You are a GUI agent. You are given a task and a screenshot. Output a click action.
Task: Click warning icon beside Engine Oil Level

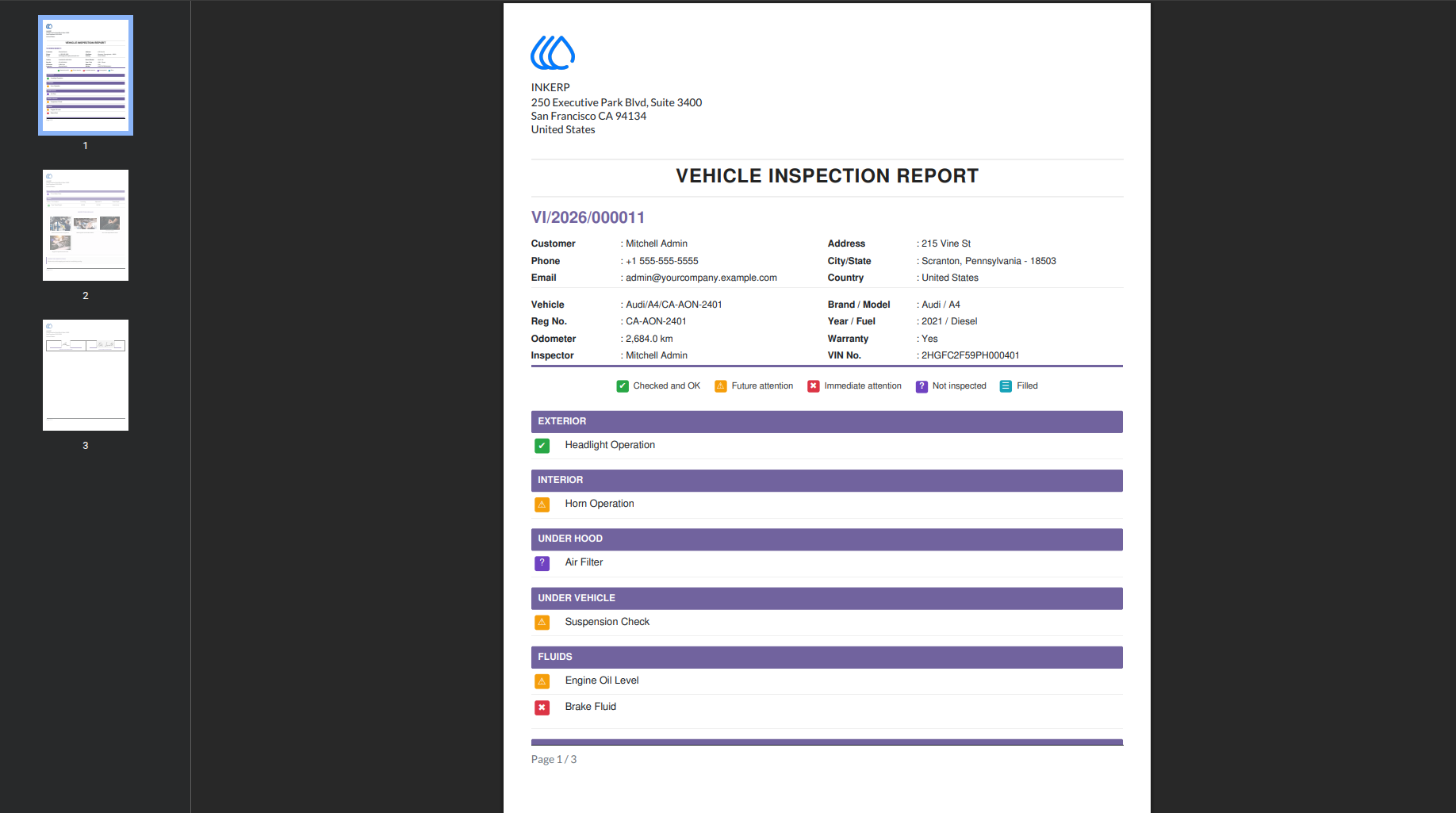[542, 681]
